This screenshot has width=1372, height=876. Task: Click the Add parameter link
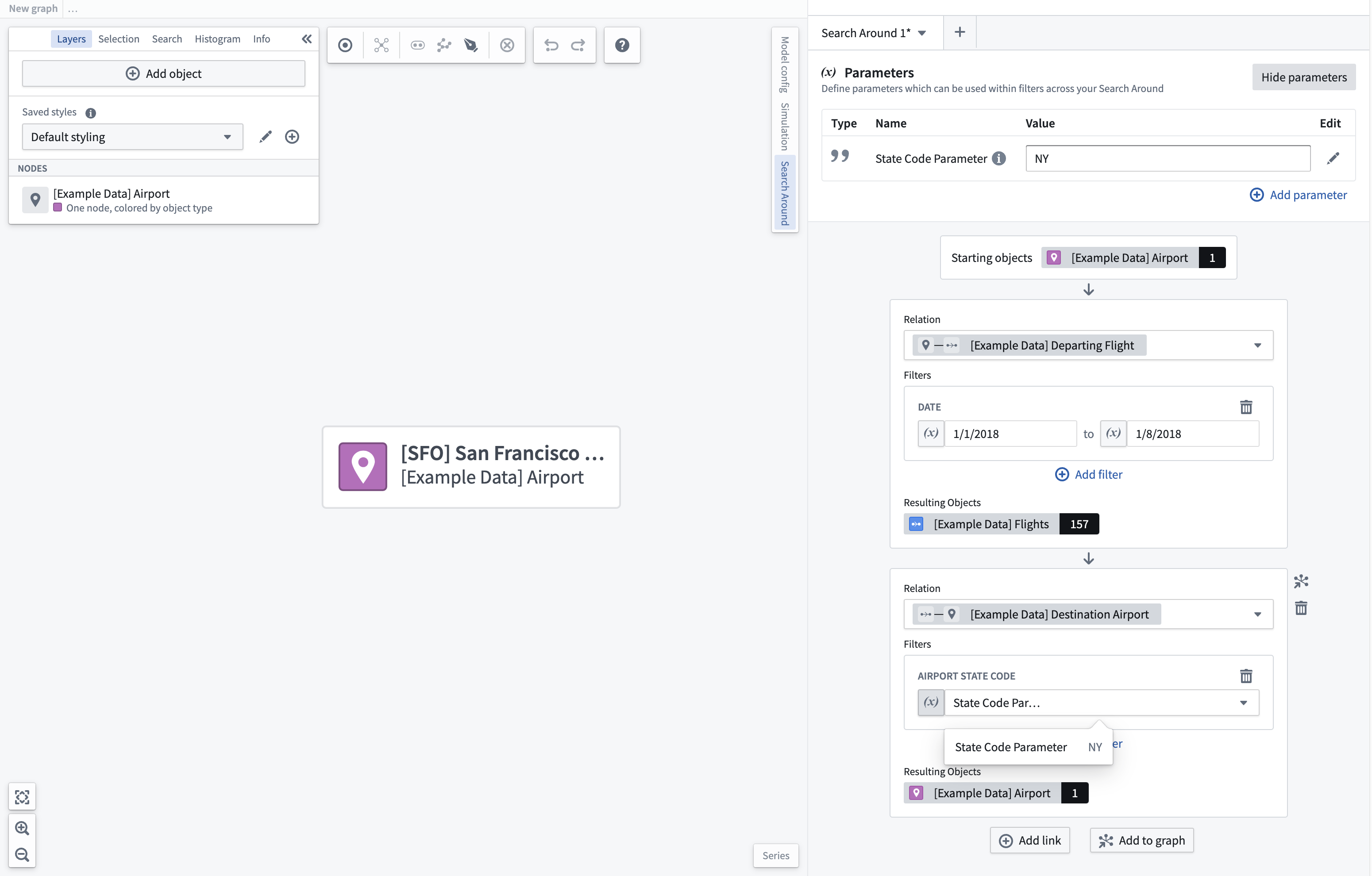[x=1298, y=195]
